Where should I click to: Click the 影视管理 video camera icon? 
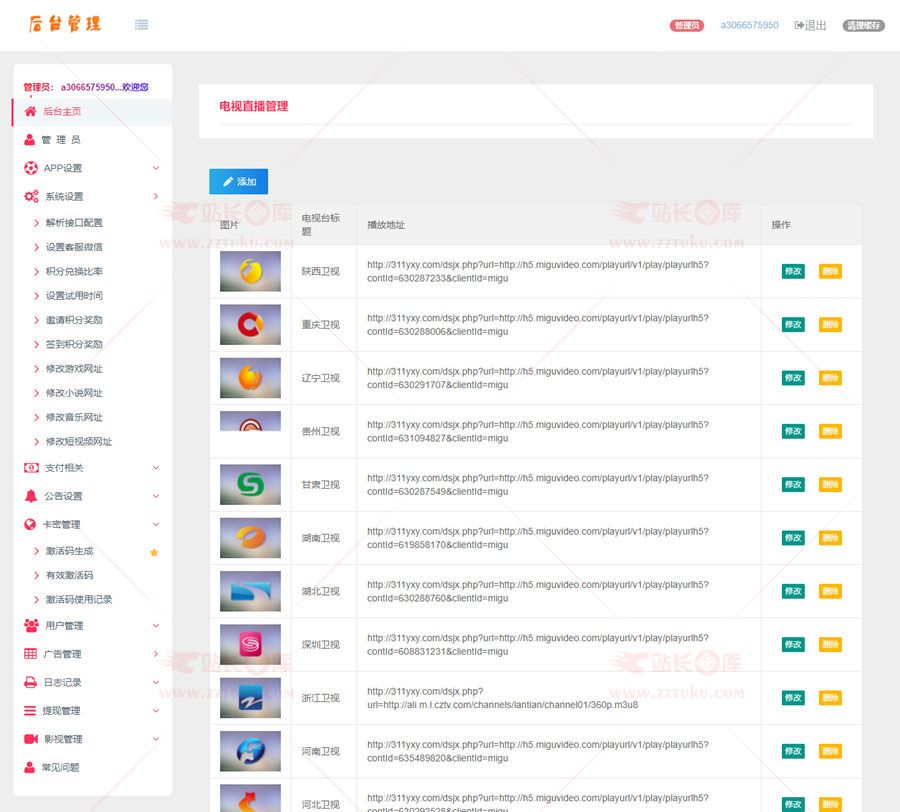[x=30, y=739]
